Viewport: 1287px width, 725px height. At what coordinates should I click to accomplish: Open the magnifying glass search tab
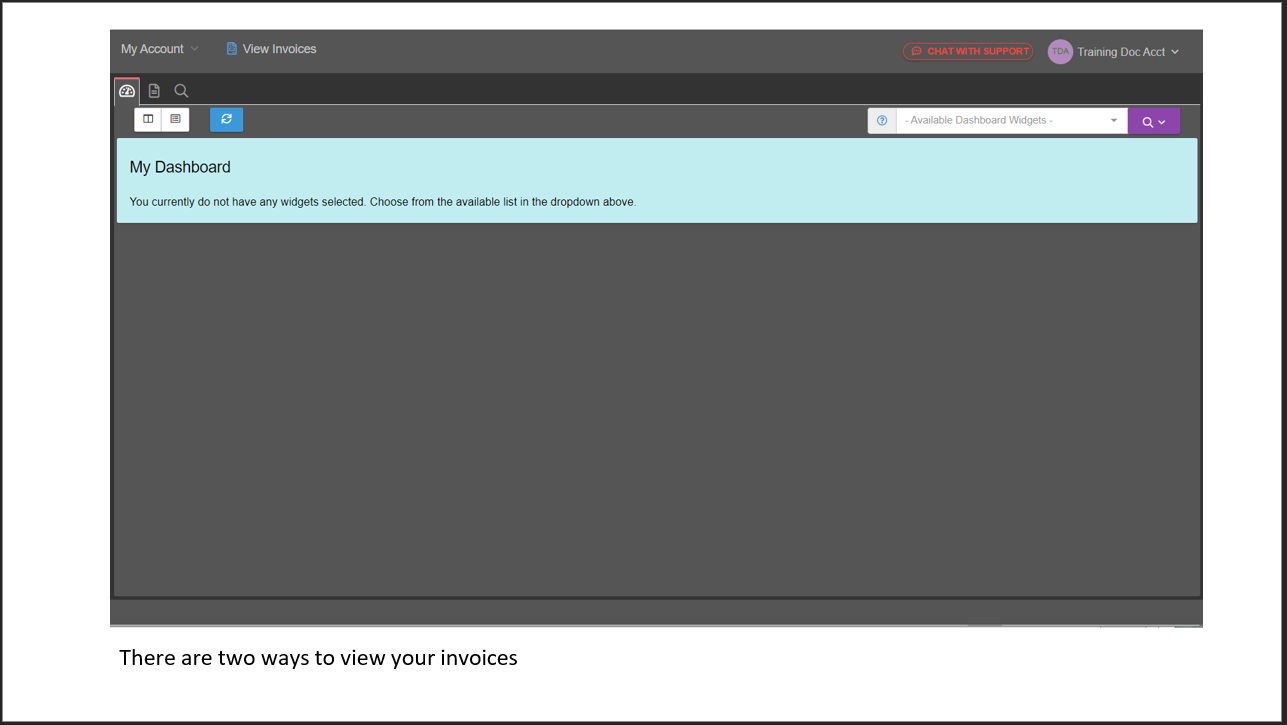click(181, 91)
